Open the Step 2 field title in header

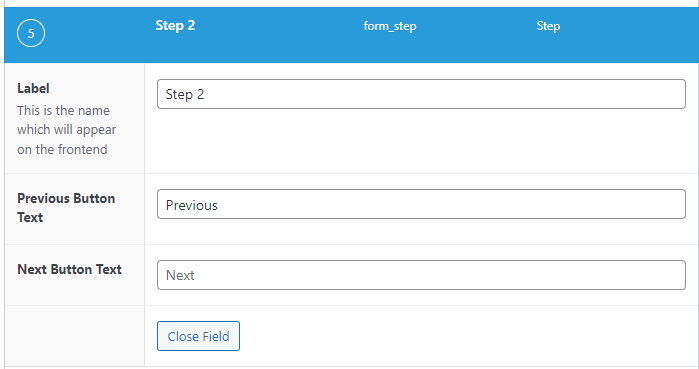[x=175, y=25]
